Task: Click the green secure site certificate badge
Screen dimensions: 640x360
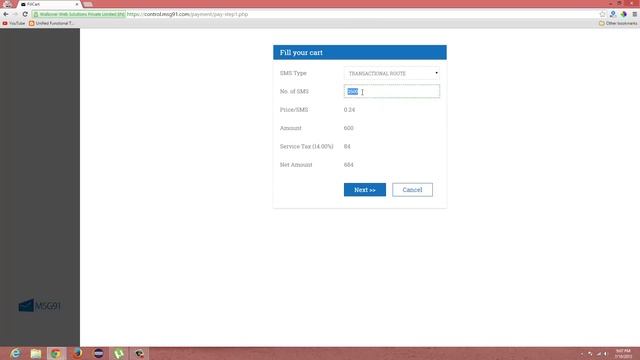Action: pyautogui.click(x=79, y=14)
